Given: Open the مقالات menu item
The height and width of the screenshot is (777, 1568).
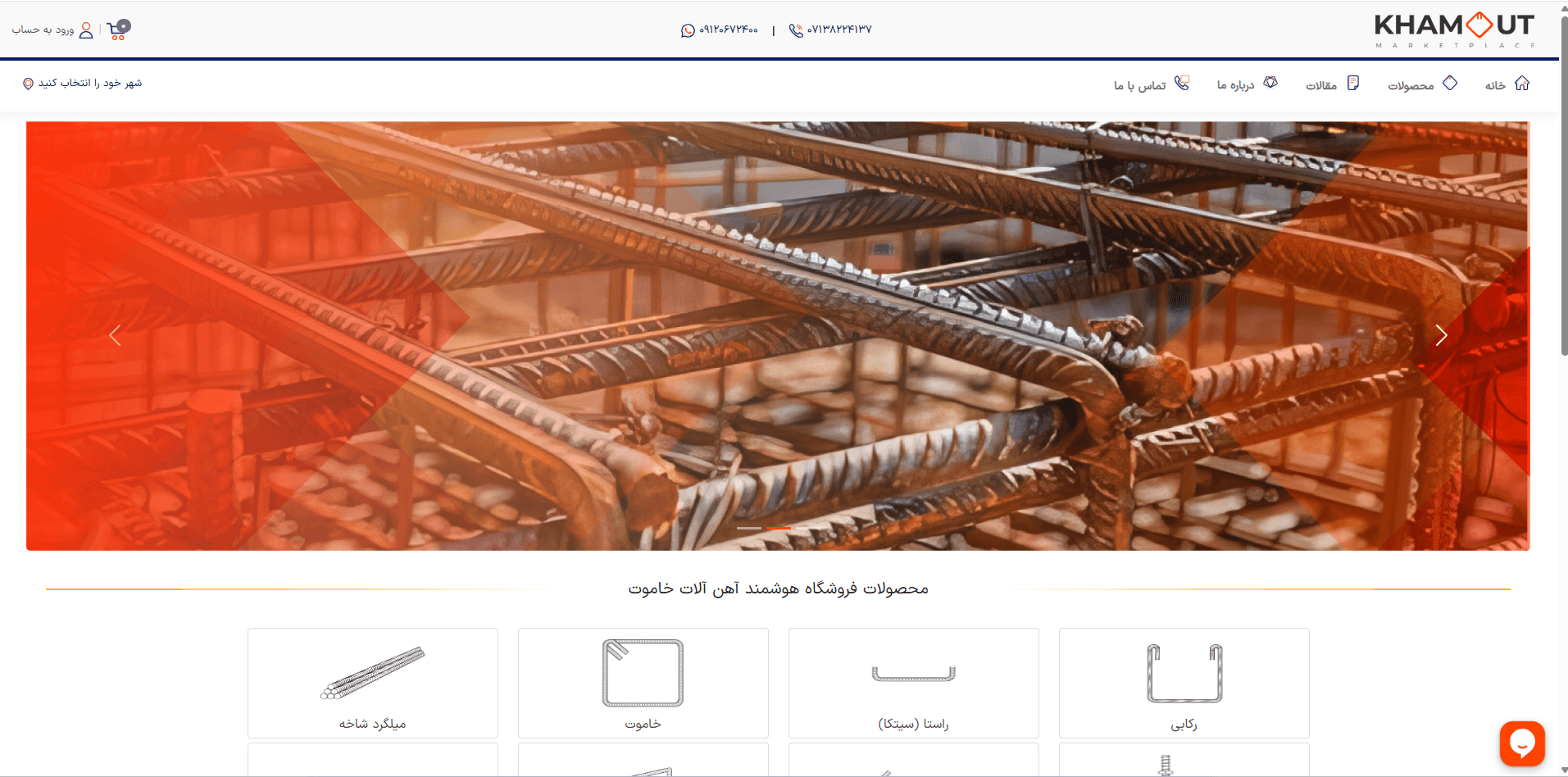Looking at the screenshot, I should click(x=1321, y=85).
